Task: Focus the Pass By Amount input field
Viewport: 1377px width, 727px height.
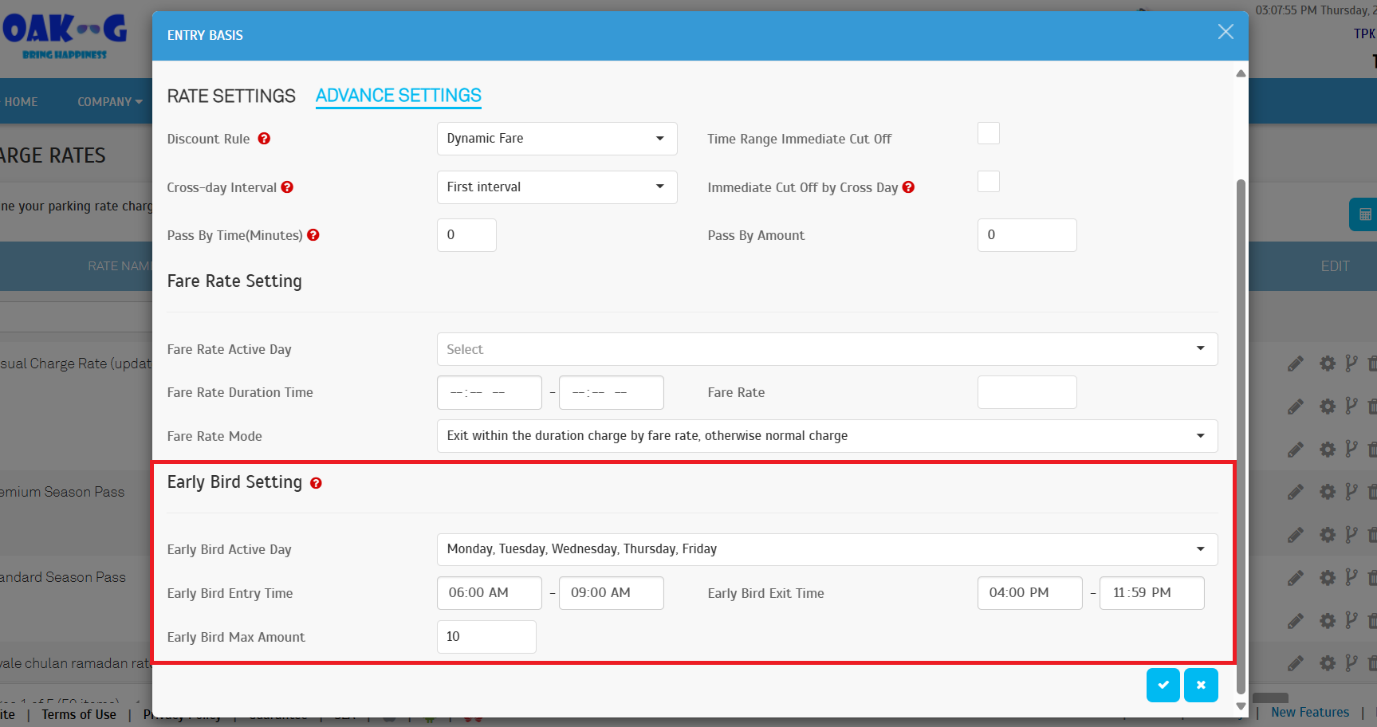Action: 1026,235
